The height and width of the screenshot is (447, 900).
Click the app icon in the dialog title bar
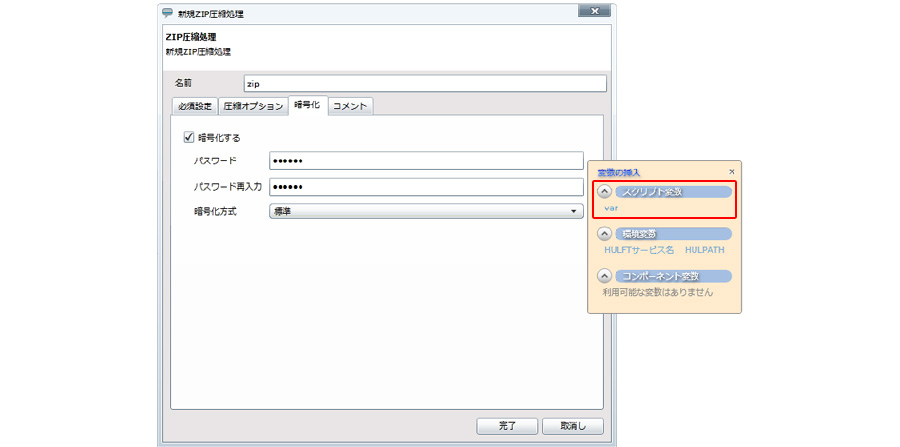(x=166, y=13)
